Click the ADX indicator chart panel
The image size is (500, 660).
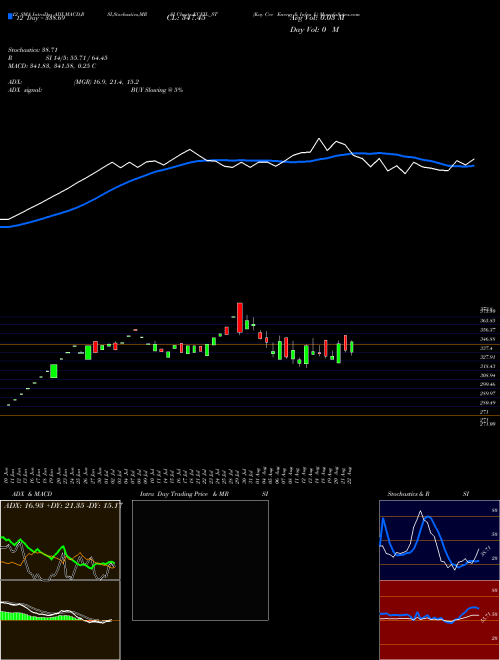click(60, 540)
